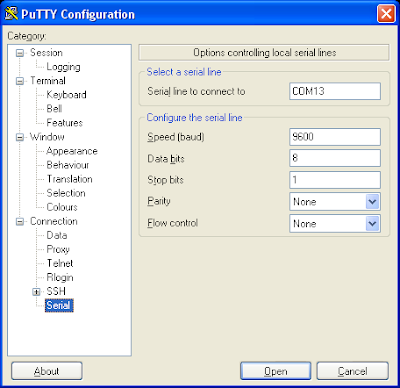Collapse the Connection tree node
This screenshot has width=400, height=388.
coord(20,222)
